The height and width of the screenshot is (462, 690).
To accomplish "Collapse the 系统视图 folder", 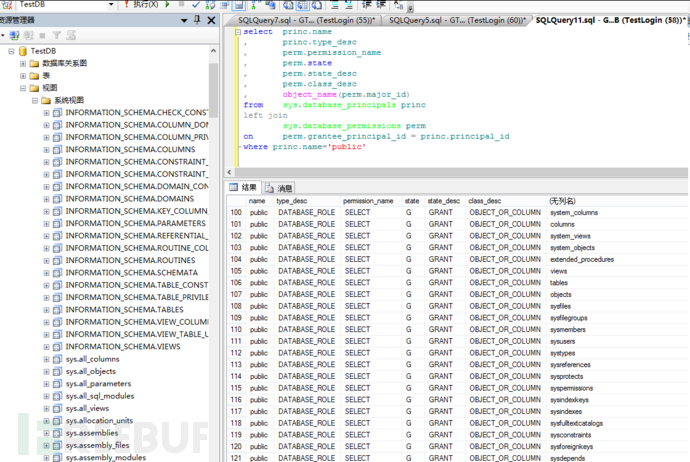I will [34, 100].
